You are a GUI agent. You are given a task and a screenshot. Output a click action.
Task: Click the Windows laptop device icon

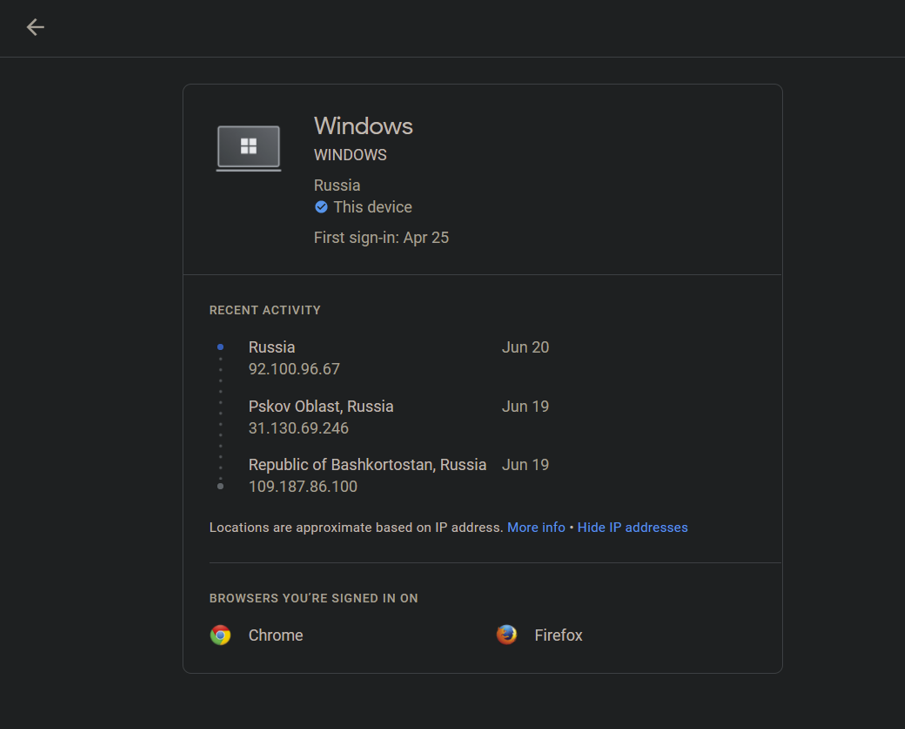pyautogui.click(x=249, y=148)
